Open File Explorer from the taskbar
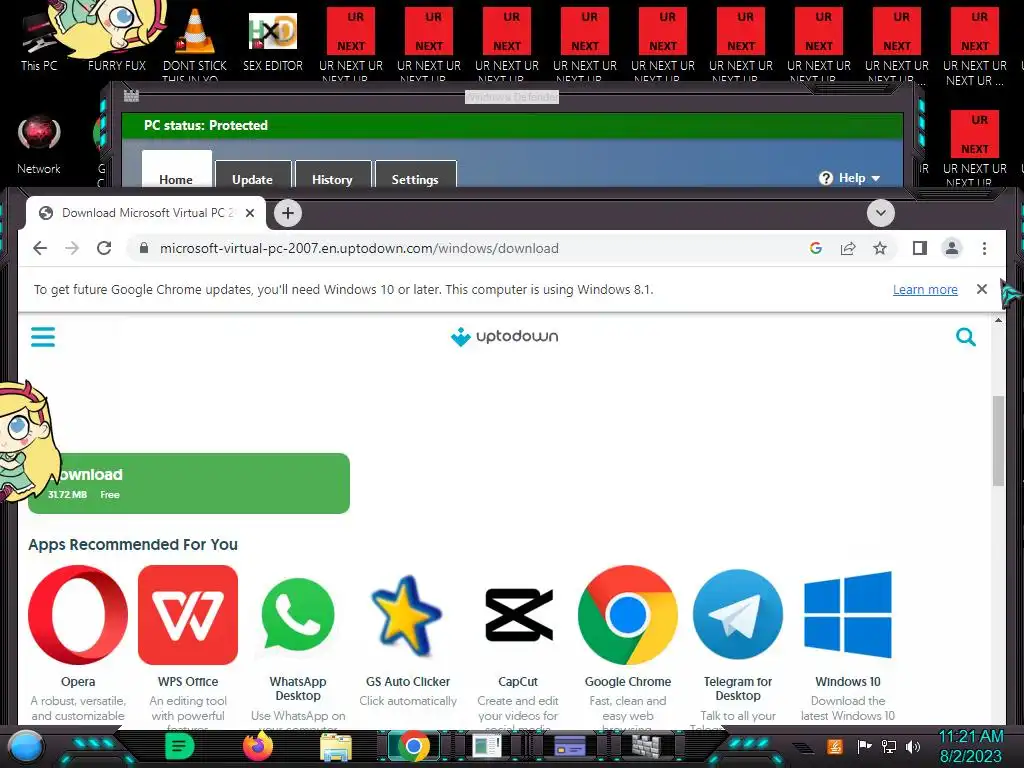The width and height of the screenshot is (1024, 768). (336, 747)
